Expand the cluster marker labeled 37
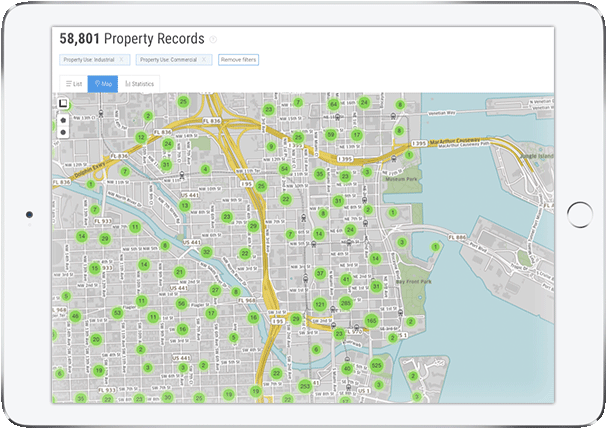Screen dimensions: 607x429 (320, 273)
